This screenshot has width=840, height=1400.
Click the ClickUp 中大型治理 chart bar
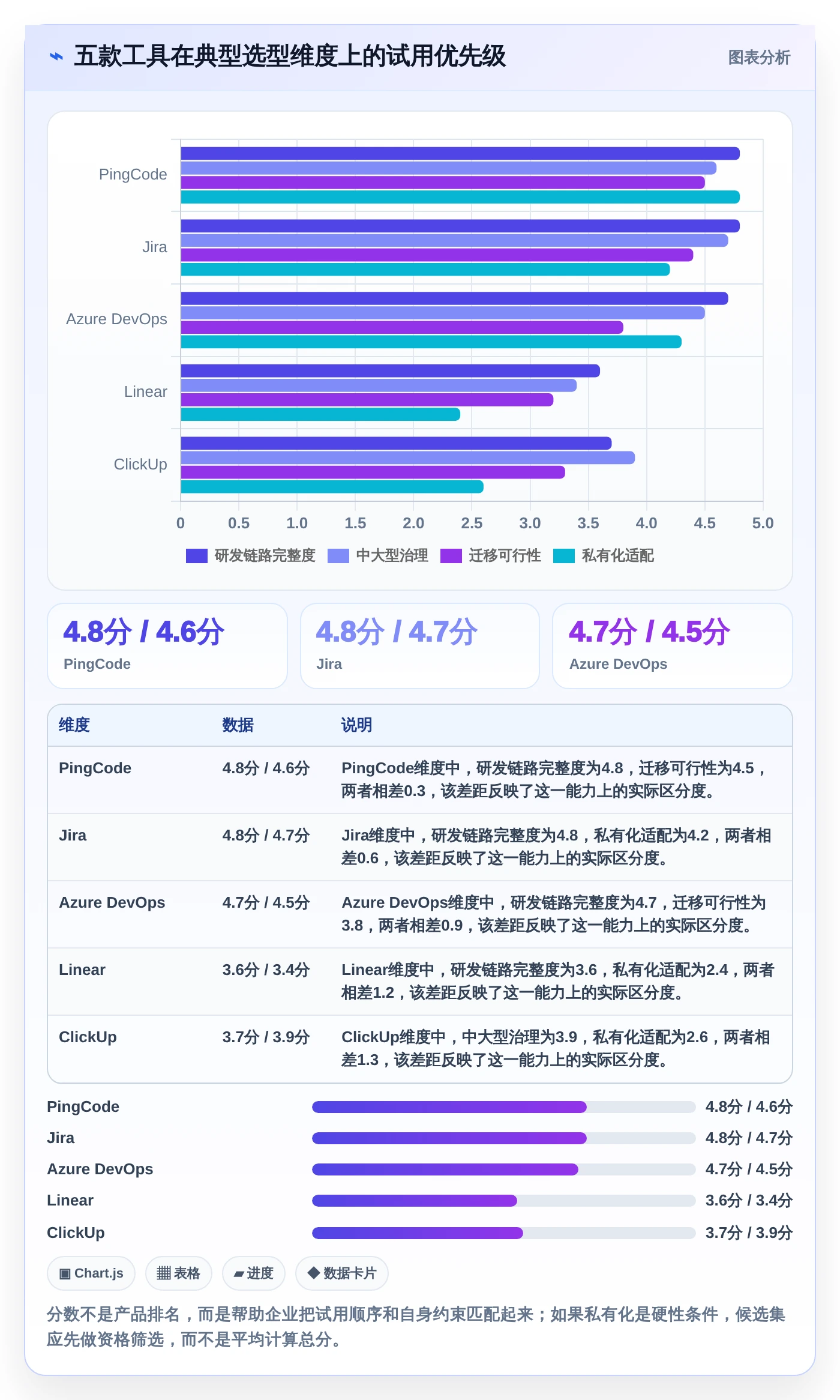click(408, 458)
